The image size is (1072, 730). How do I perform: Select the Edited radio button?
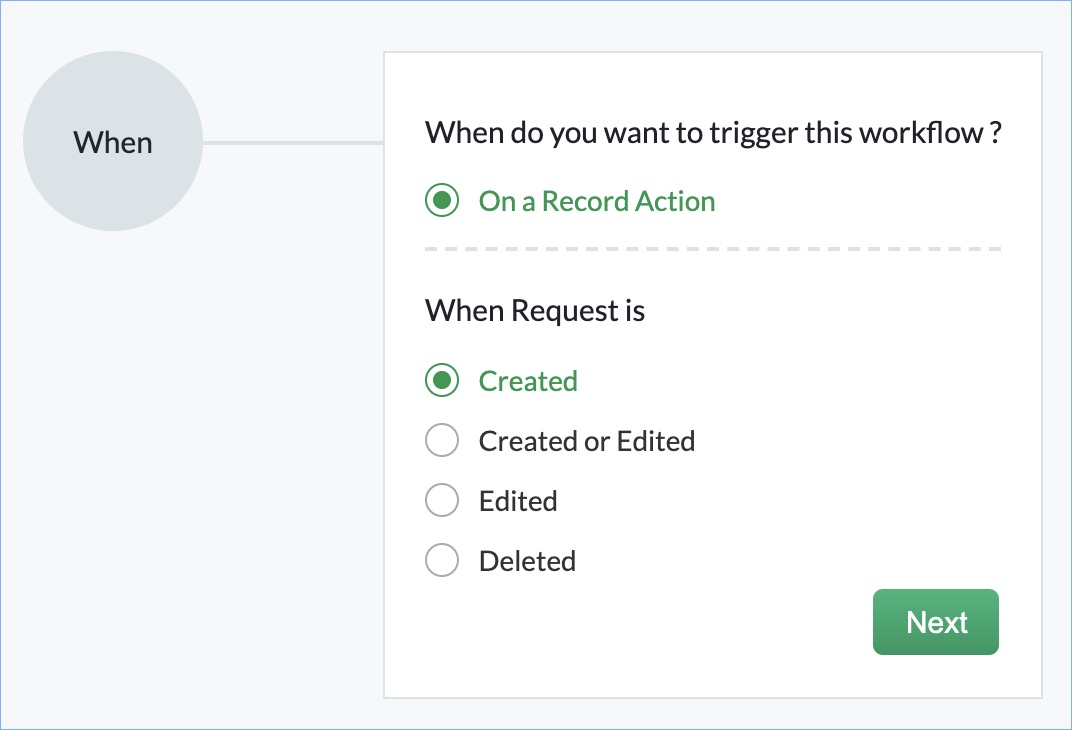(442, 501)
